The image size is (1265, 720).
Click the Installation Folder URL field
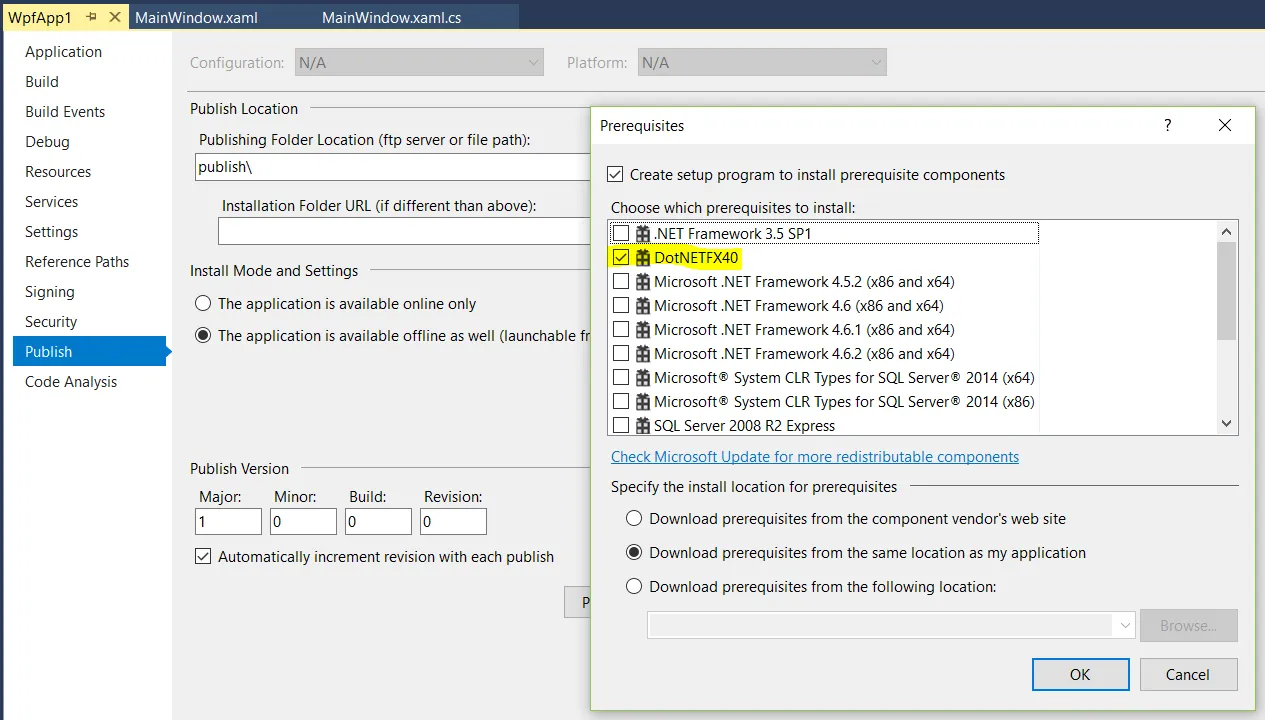pyautogui.click(x=405, y=232)
